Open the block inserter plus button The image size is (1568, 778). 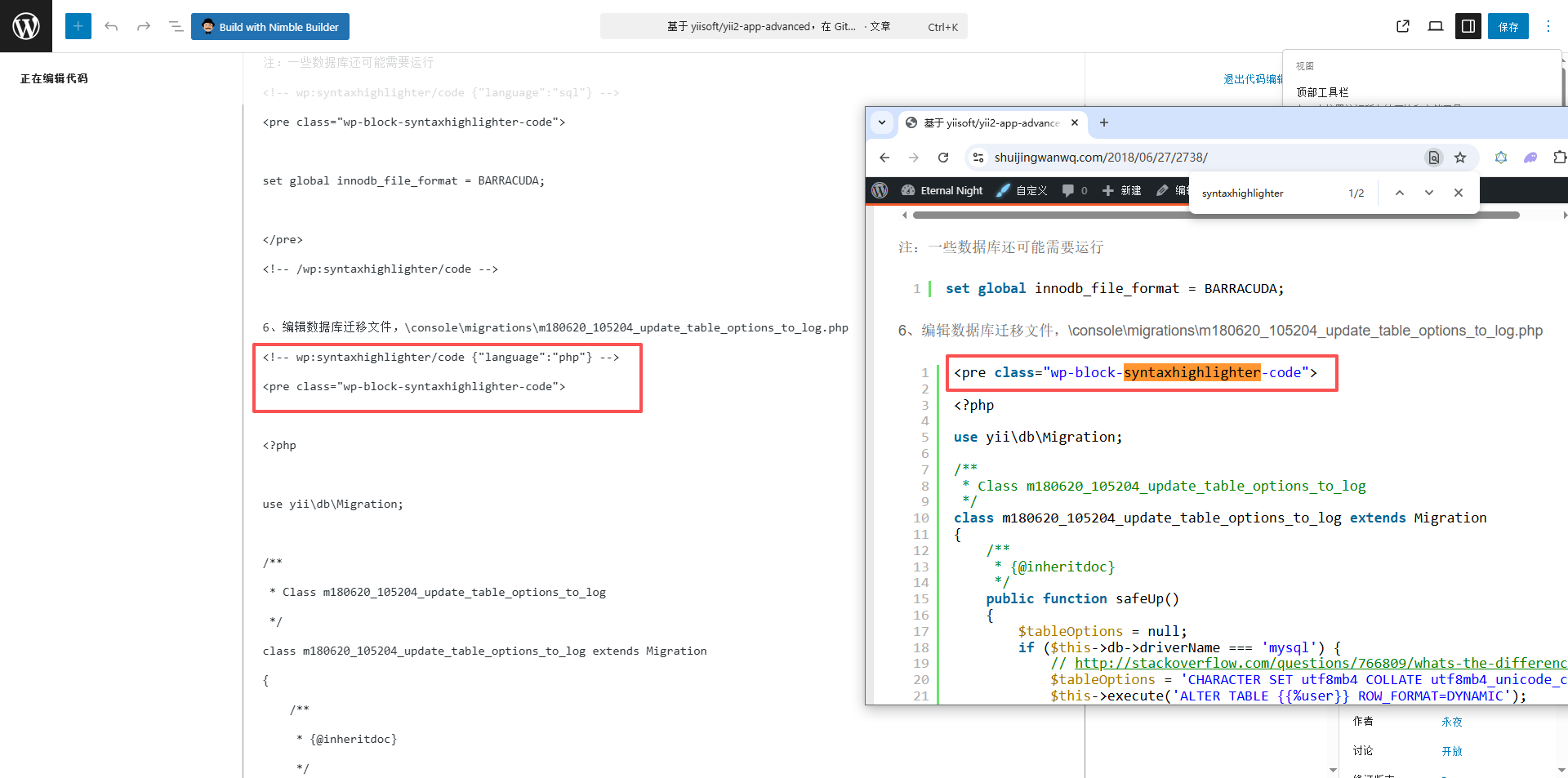[78, 26]
